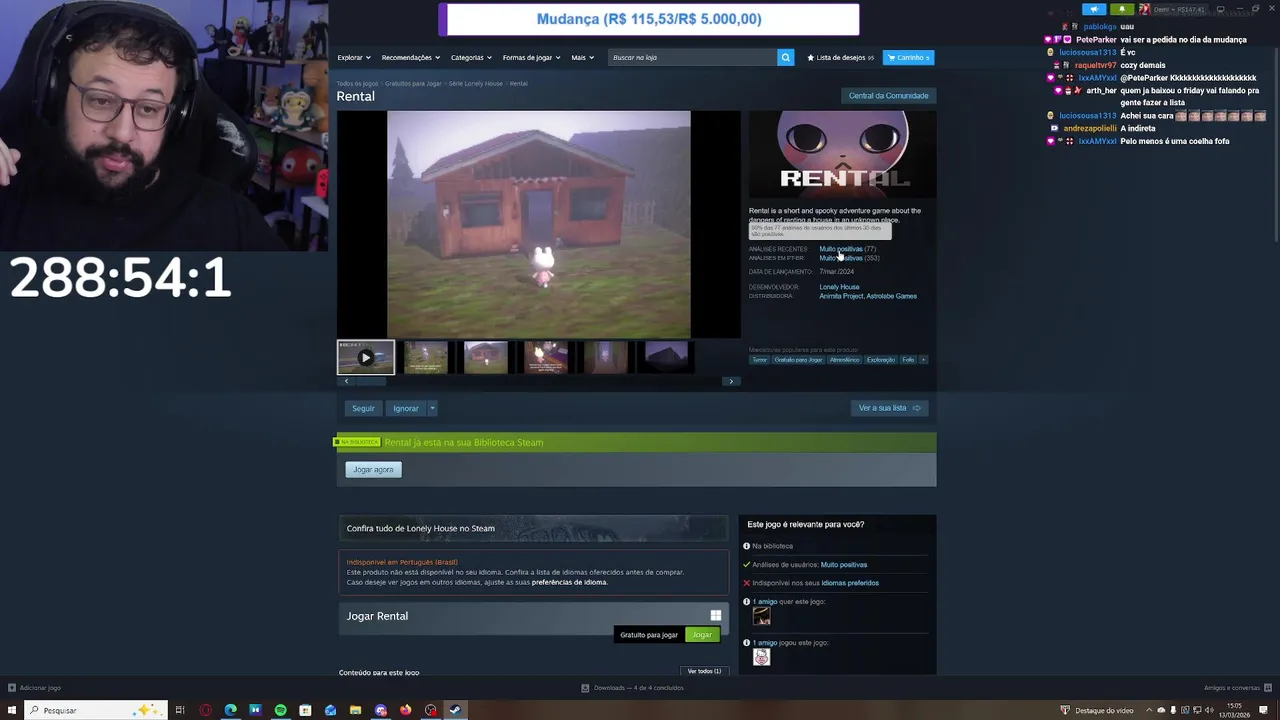The image size is (1280, 720).
Task: Open Steam icon on taskbar
Action: pos(455,710)
